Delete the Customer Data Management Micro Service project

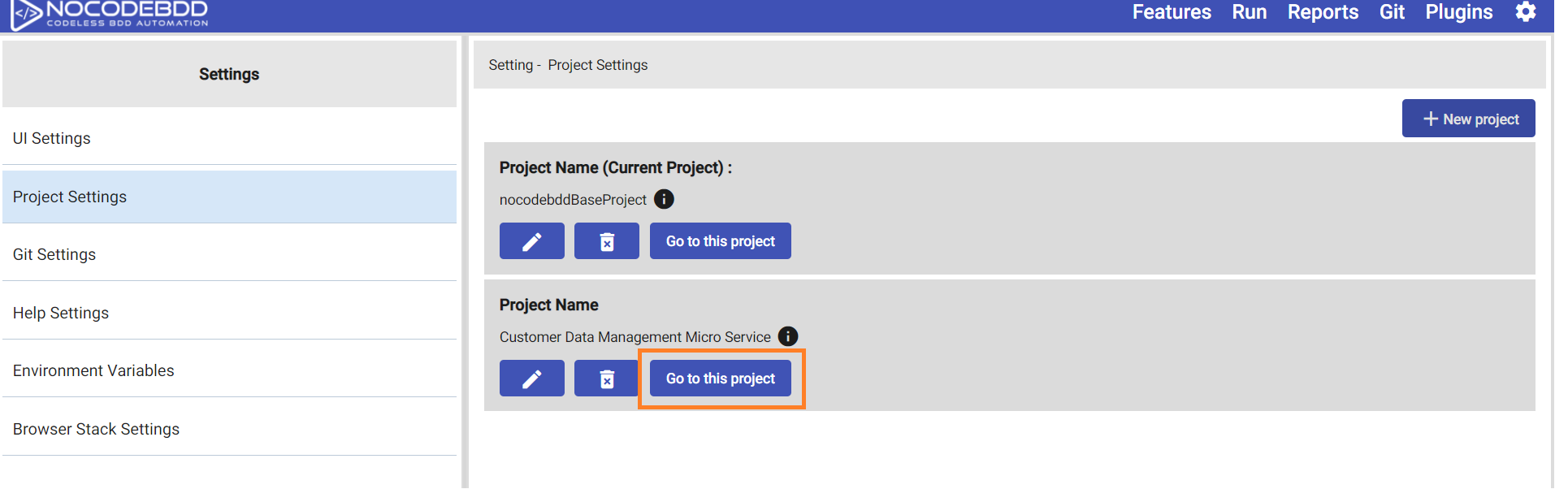605,378
